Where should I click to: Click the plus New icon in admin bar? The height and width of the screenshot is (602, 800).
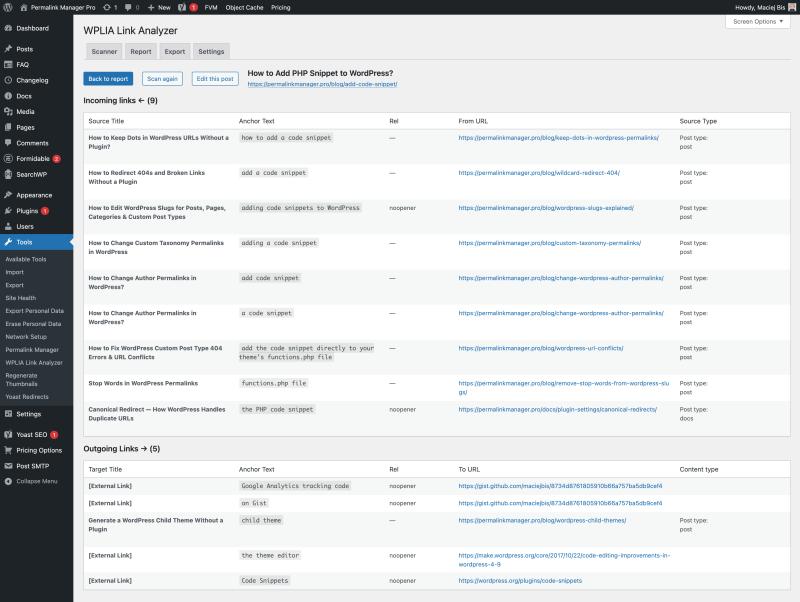coord(151,7)
